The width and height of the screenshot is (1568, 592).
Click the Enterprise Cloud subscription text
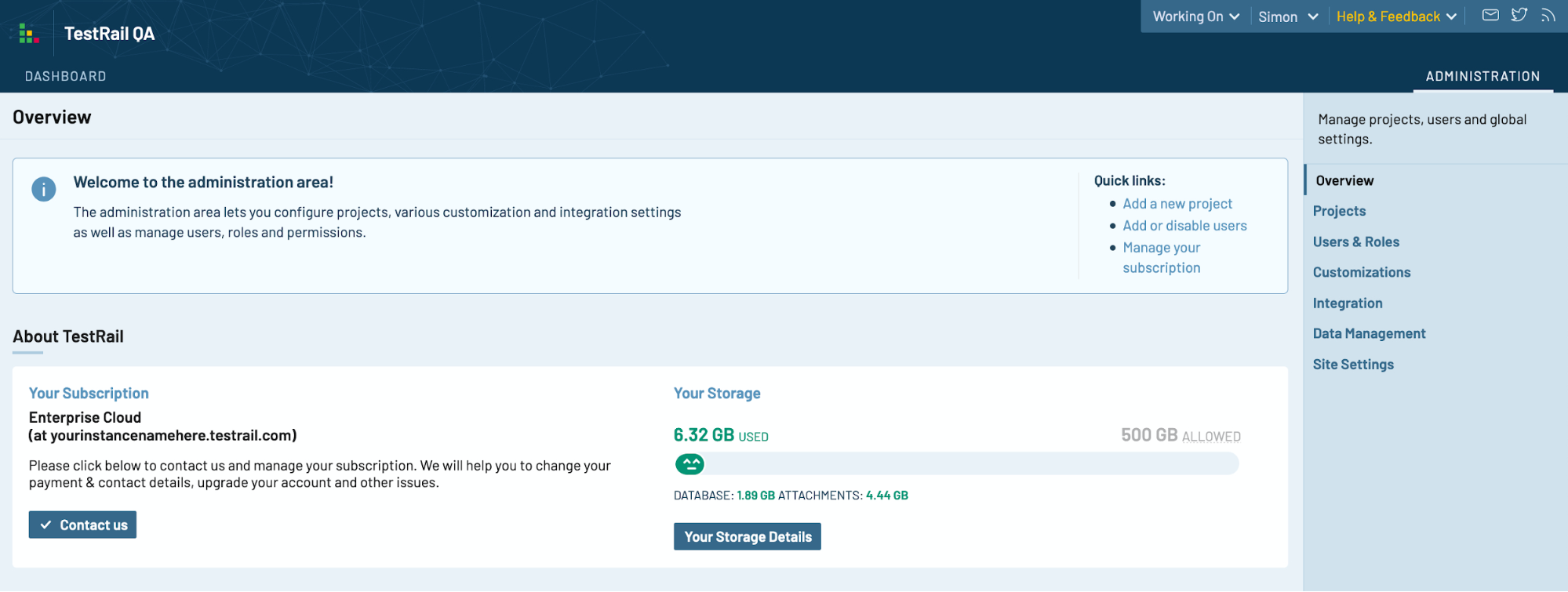85,417
